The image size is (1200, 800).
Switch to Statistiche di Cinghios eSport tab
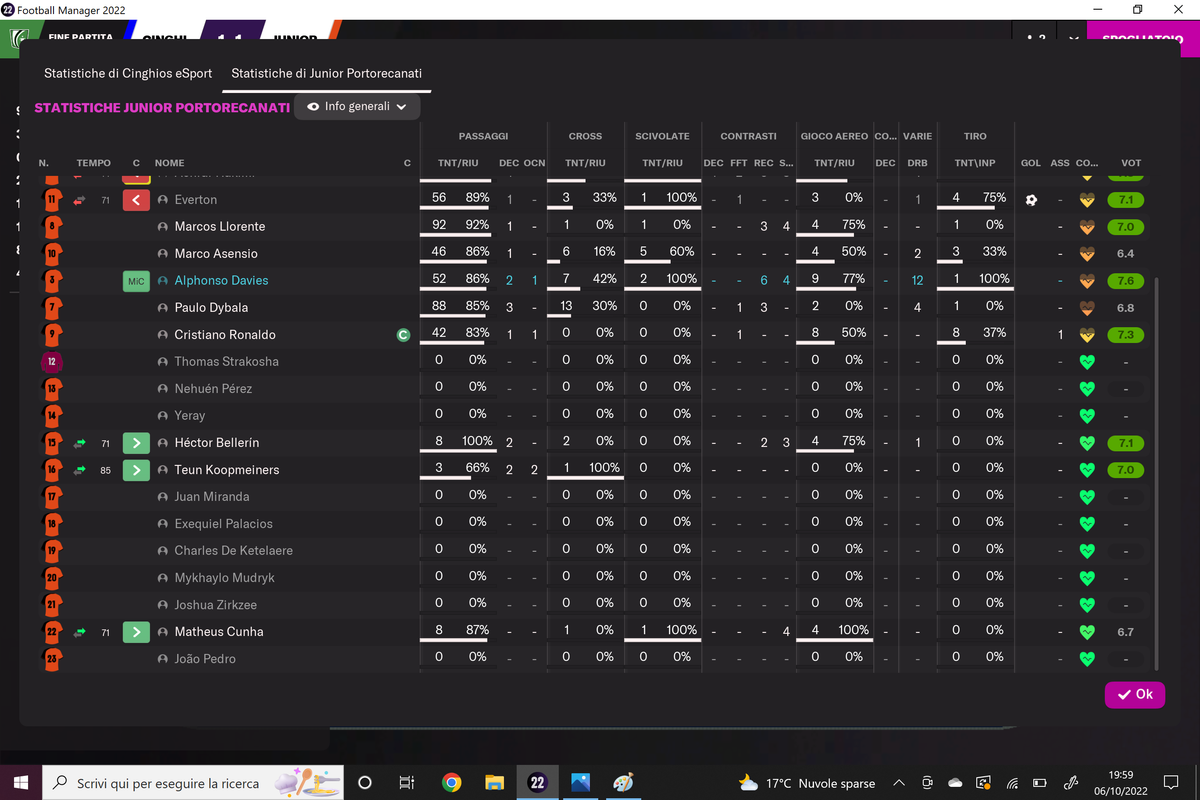coord(128,74)
